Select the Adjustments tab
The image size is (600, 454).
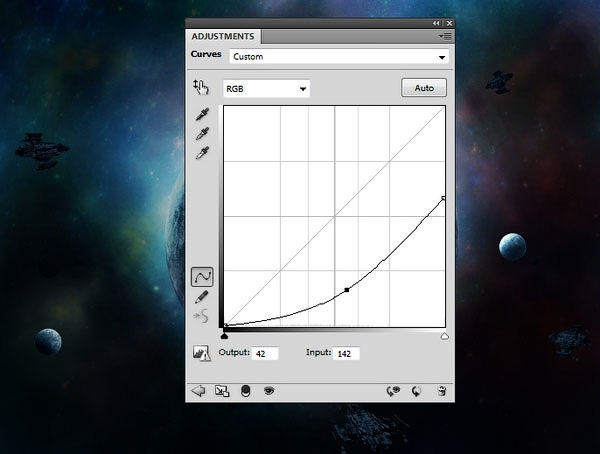(x=223, y=36)
